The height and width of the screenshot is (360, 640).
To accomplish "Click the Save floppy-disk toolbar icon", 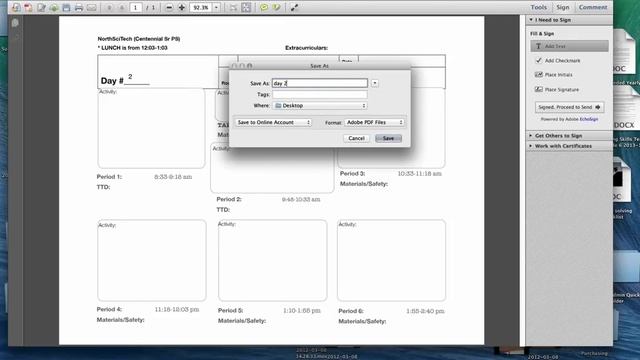I will (66, 7).
